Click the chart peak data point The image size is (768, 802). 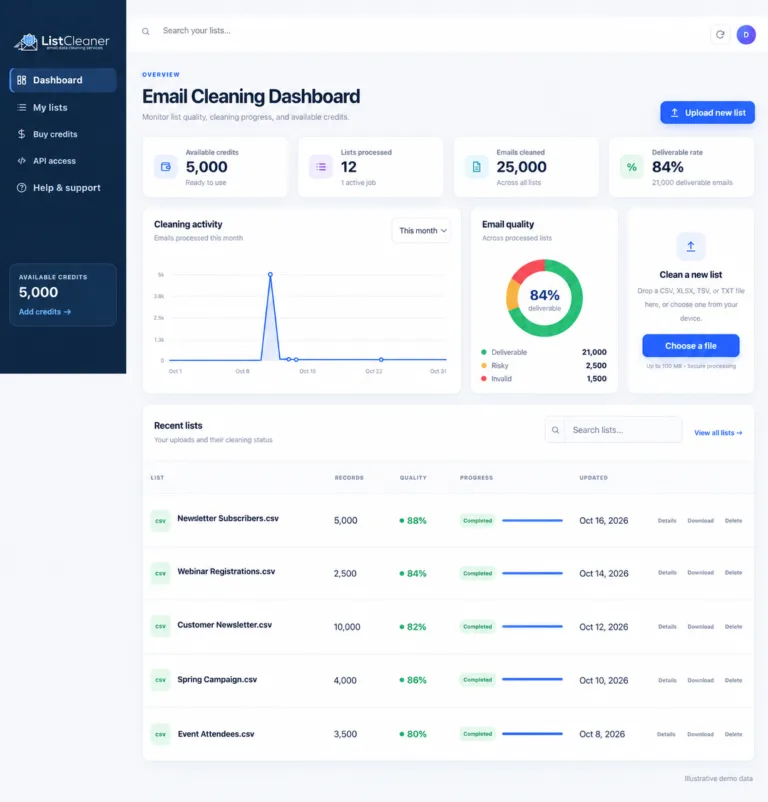point(270,275)
